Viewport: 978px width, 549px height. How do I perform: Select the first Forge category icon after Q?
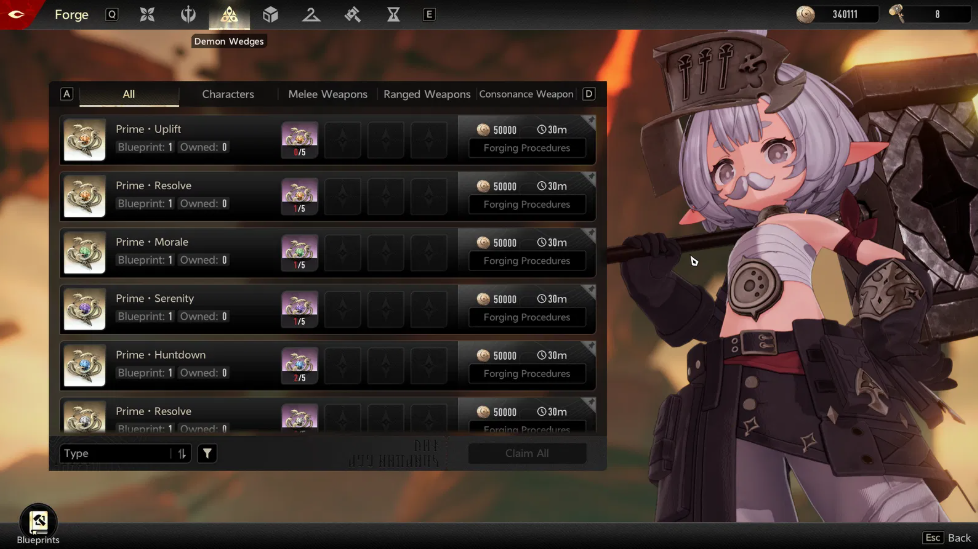pos(147,14)
